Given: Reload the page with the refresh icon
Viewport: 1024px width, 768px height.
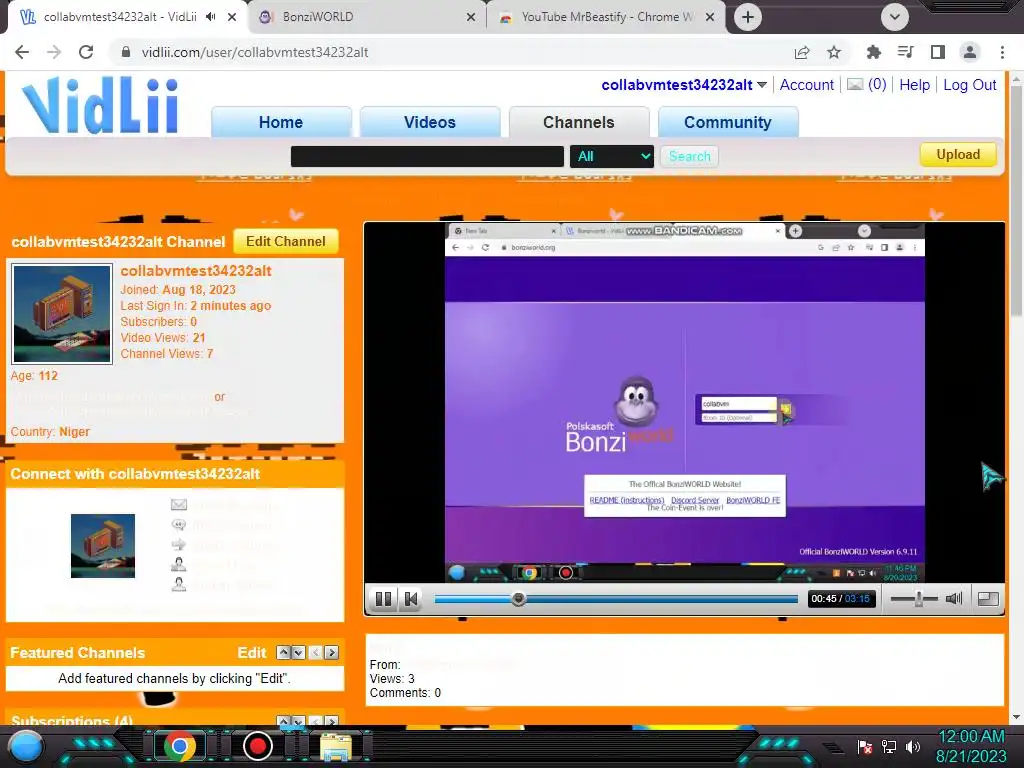Looking at the screenshot, I should click(86, 52).
